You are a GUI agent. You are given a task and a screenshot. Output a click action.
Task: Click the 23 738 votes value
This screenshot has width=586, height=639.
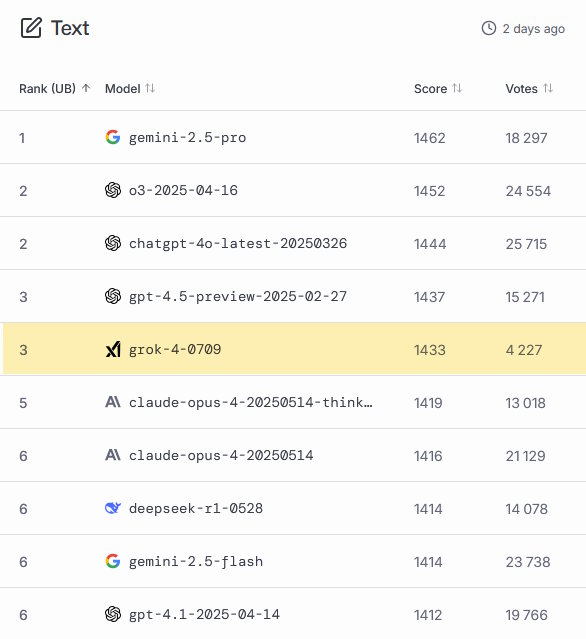[x=528, y=562]
